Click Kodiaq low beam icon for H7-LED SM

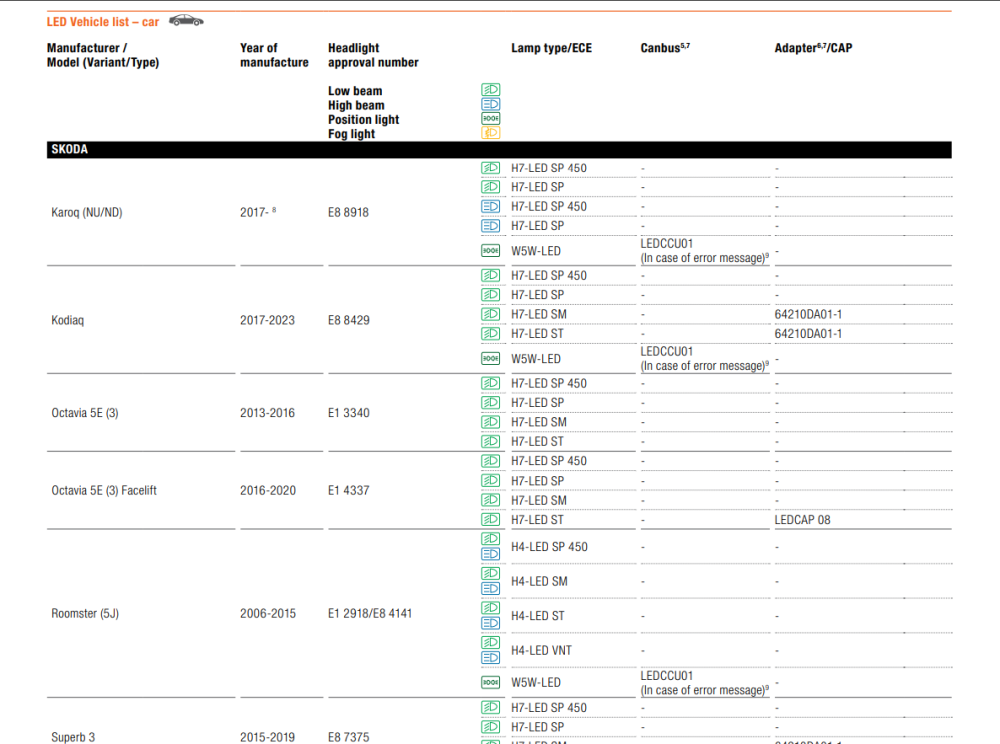click(x=490, y=314)
